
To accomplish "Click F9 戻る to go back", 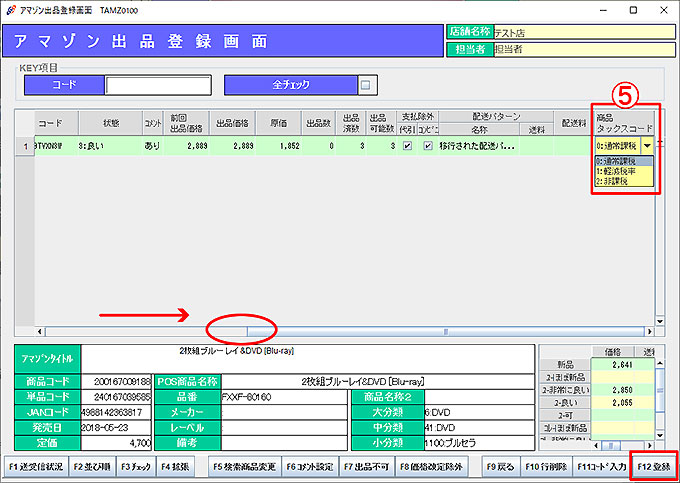I will coord(500,466).
